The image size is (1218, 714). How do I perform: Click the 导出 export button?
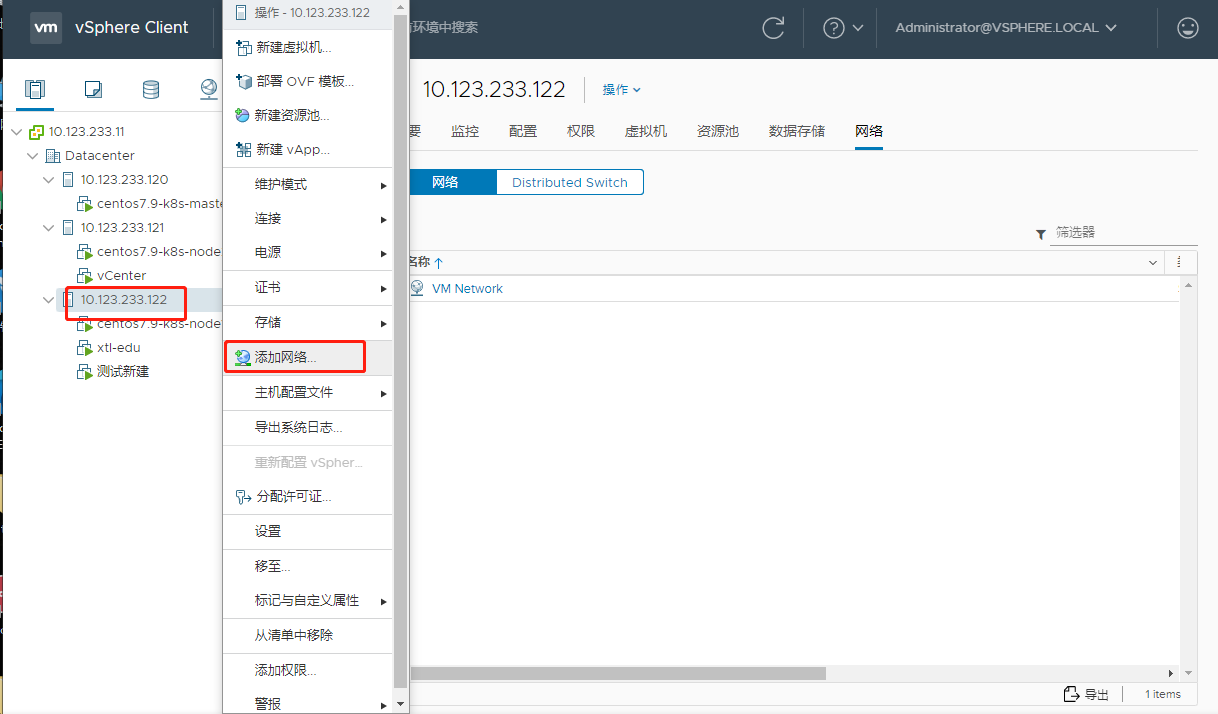pos(1086,694)
